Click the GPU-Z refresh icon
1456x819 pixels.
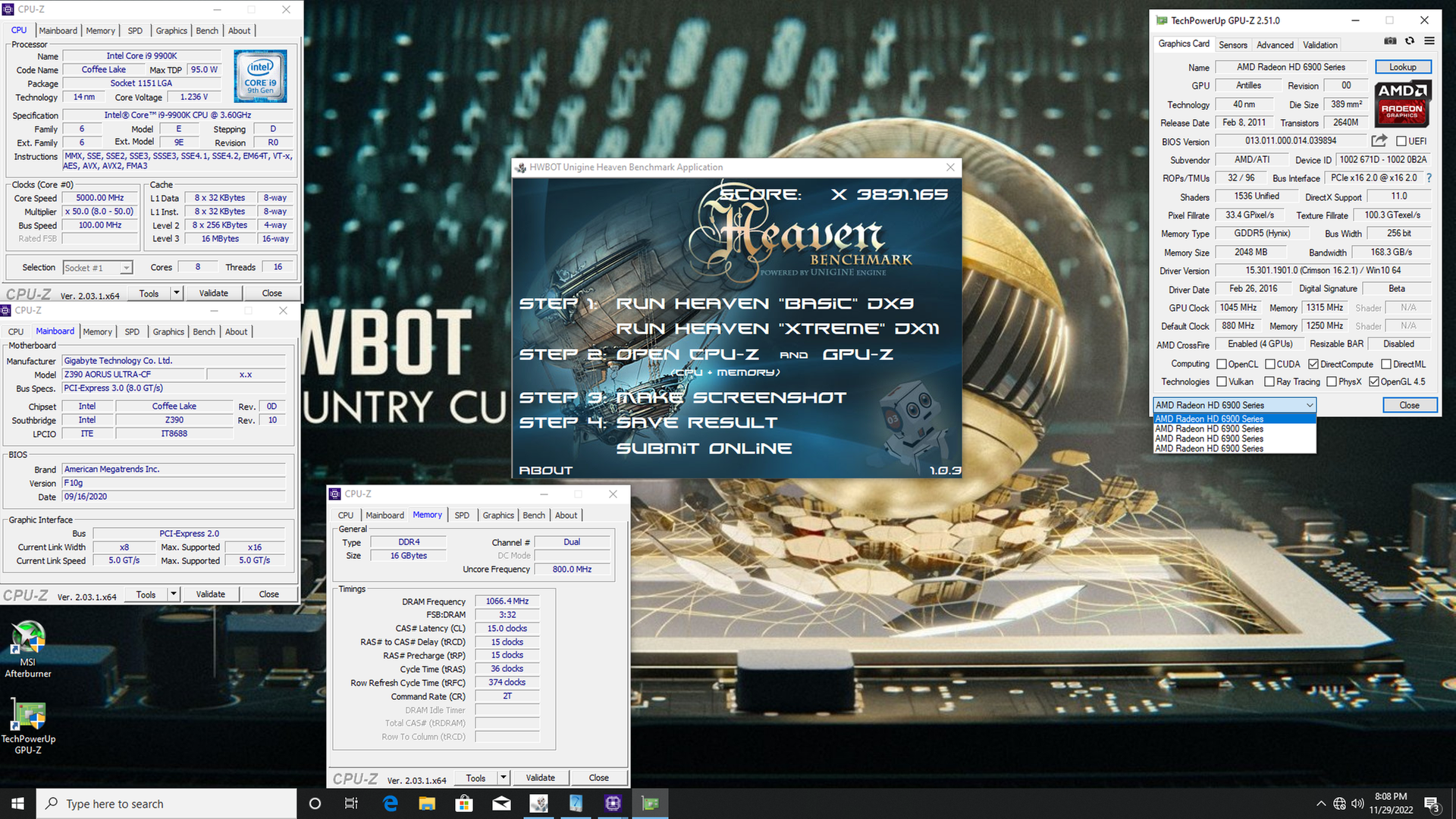tap(1410, 41)
